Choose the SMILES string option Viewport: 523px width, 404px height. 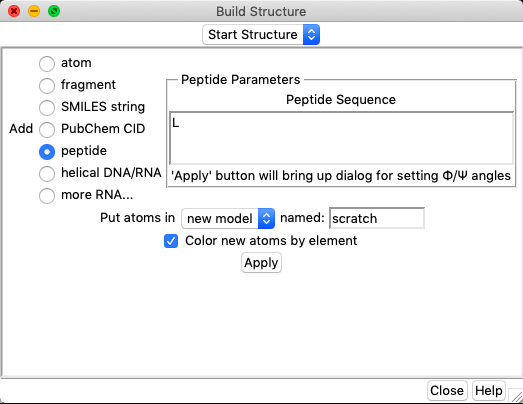point(47,107)
